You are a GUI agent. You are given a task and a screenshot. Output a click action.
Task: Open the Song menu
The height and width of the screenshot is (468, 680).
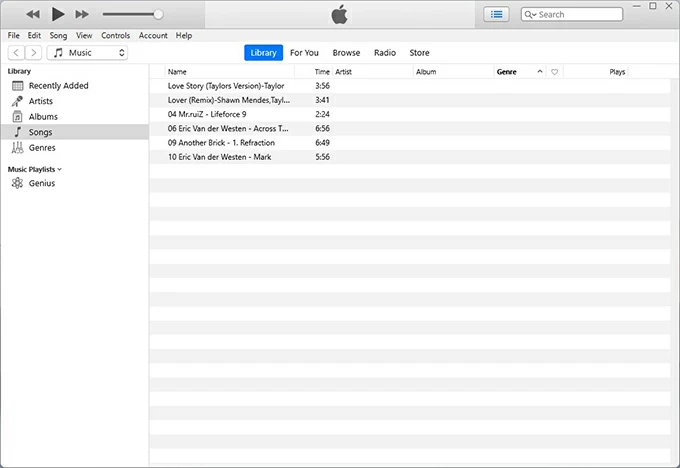pos(58,36)
